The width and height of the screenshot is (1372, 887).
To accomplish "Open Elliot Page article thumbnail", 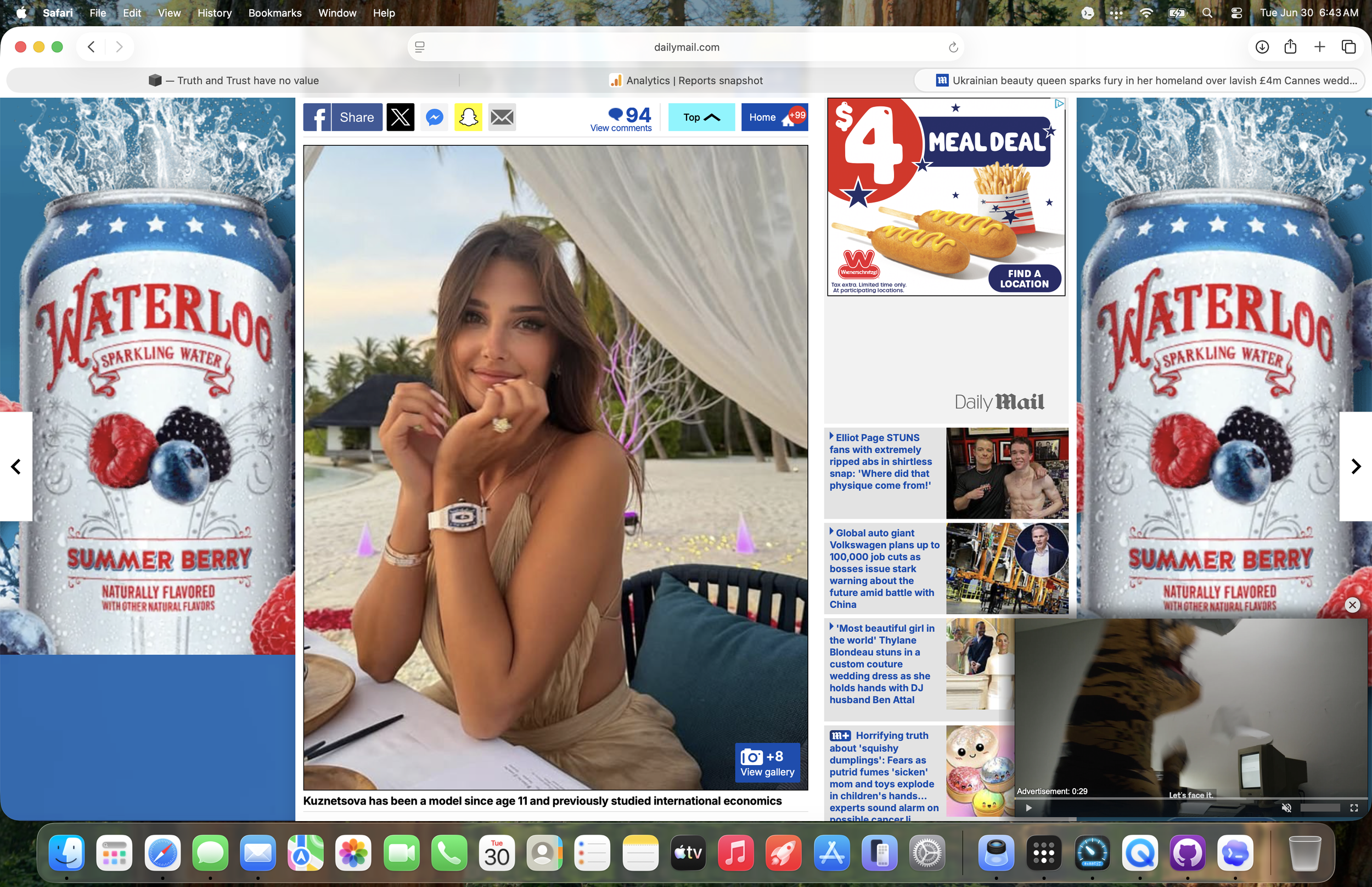I will 1007,473.
